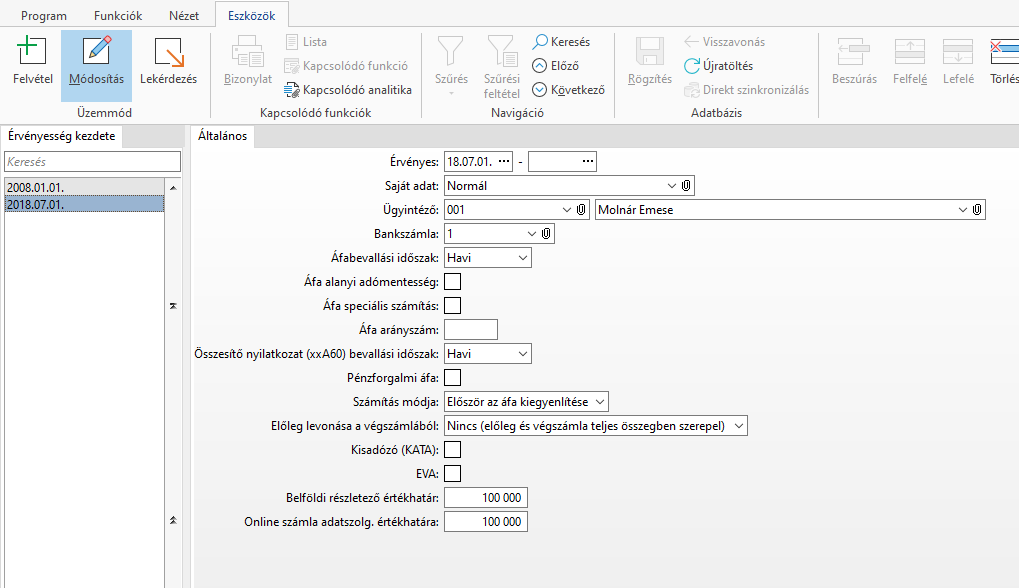Click the Belföldi részletező értékhatár field
Screen dimensions: 1019x588
(x=485, y=498)
